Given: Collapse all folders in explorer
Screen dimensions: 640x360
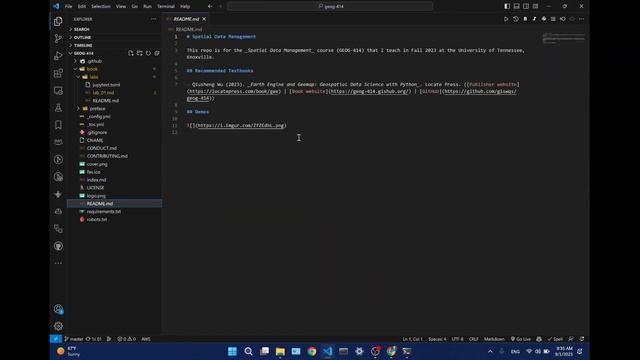Looking at the screenshot, I should coord(157,53).
